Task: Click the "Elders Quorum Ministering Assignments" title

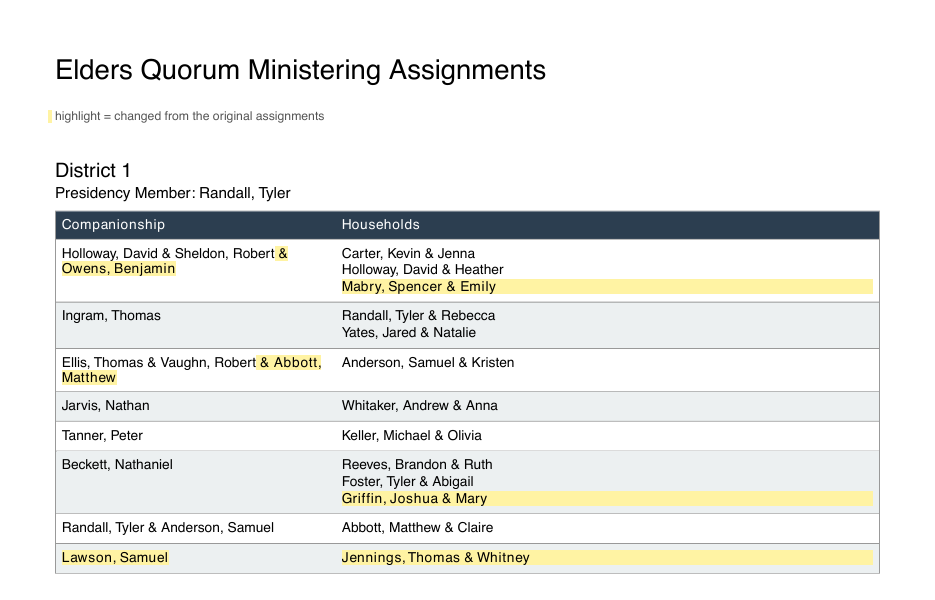Action: click(x=301, y=70)
